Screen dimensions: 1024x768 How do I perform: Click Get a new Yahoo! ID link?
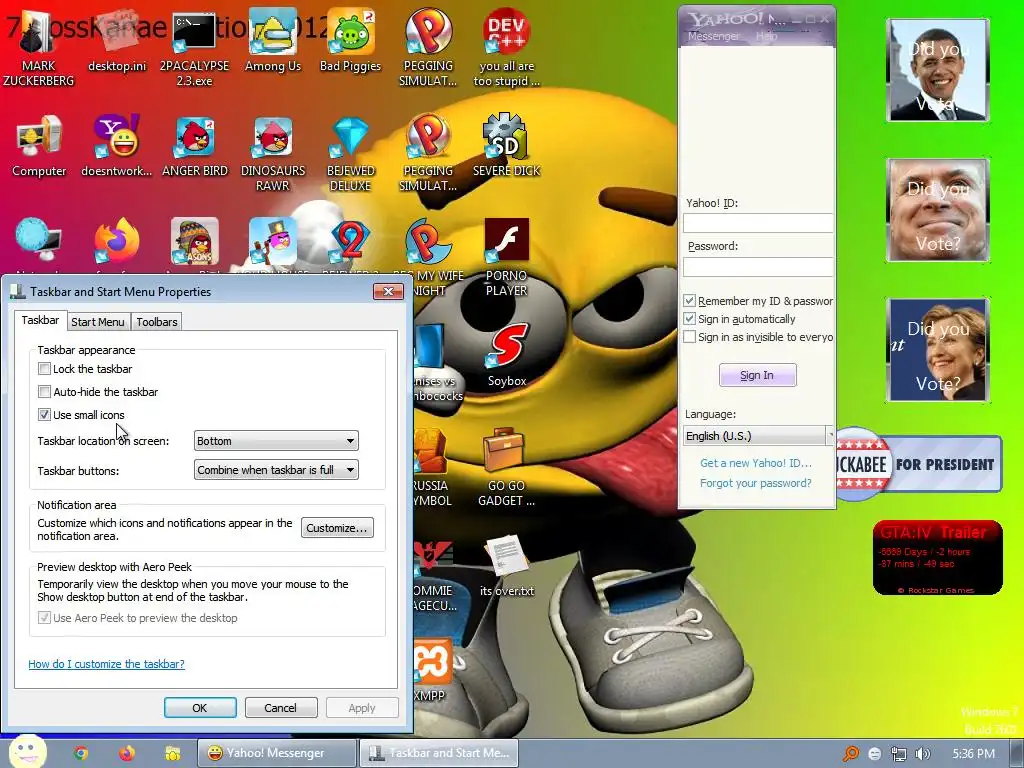pos(756,463)
